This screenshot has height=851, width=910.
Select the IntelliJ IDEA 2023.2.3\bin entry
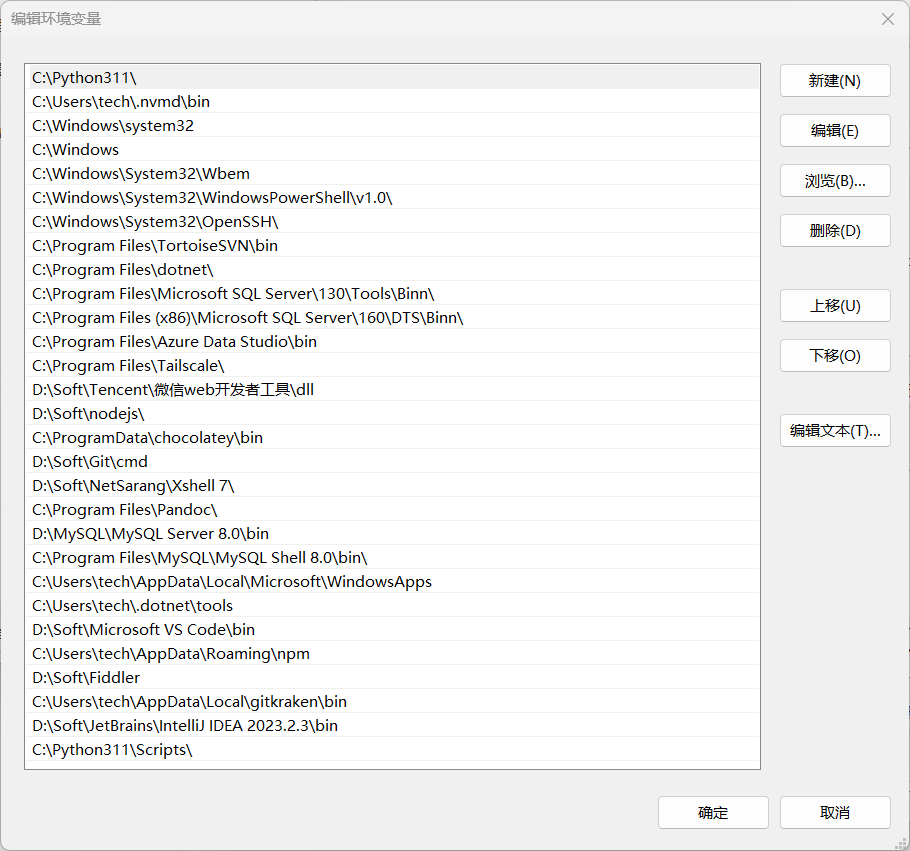tap(392, 725)
